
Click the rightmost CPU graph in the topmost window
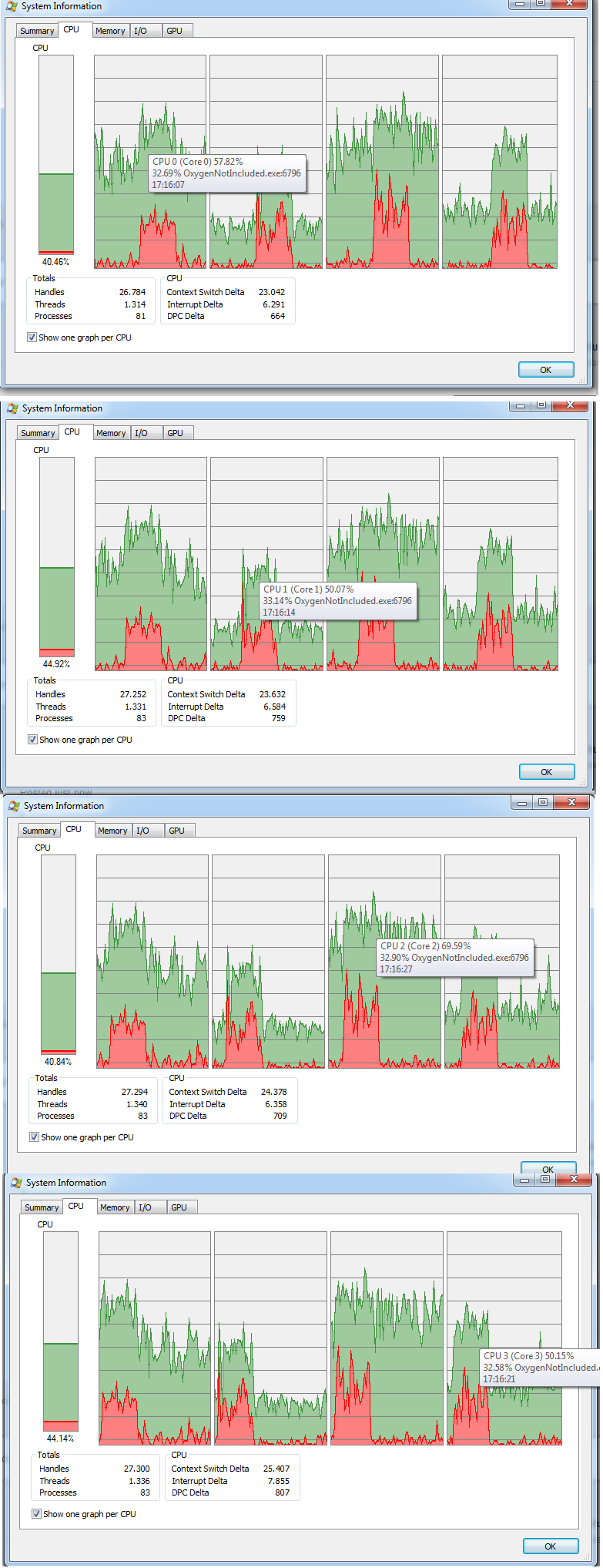(499, 162)
